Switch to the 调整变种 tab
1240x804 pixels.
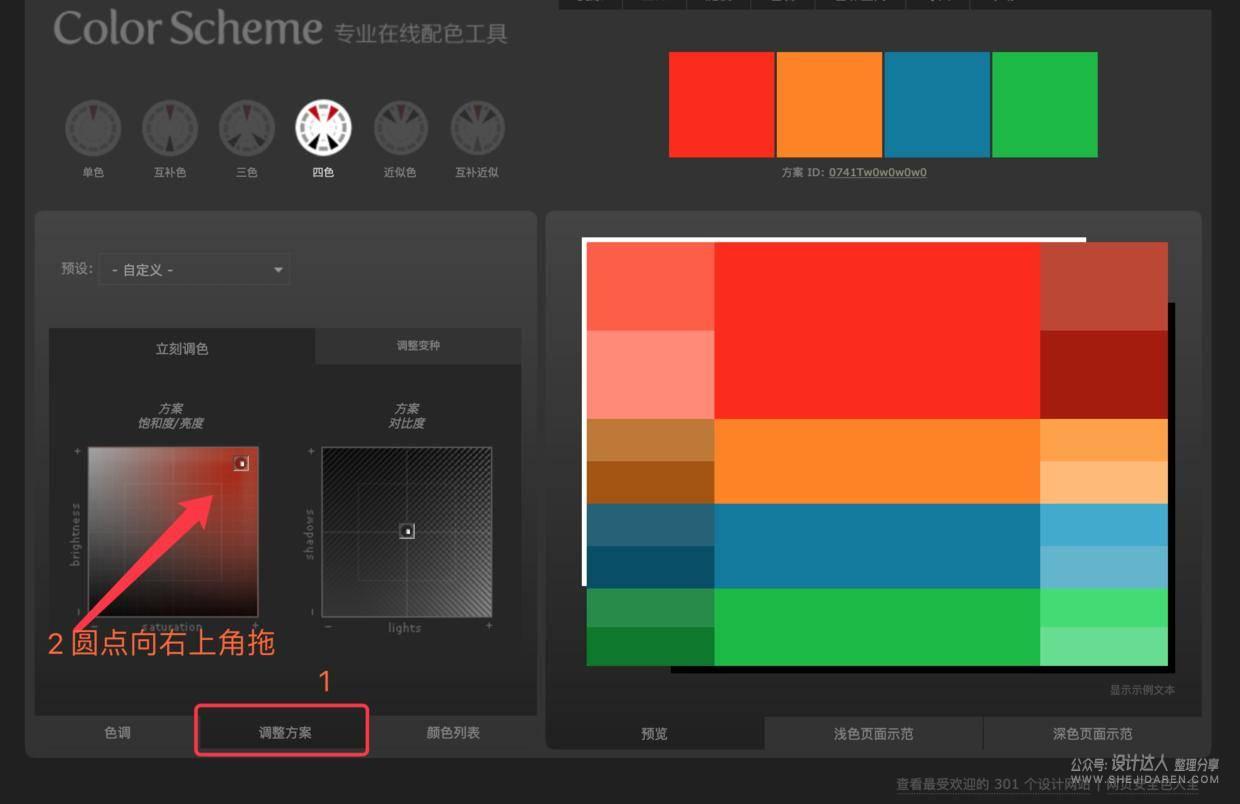pyautogui.click(x=418, y=345)
